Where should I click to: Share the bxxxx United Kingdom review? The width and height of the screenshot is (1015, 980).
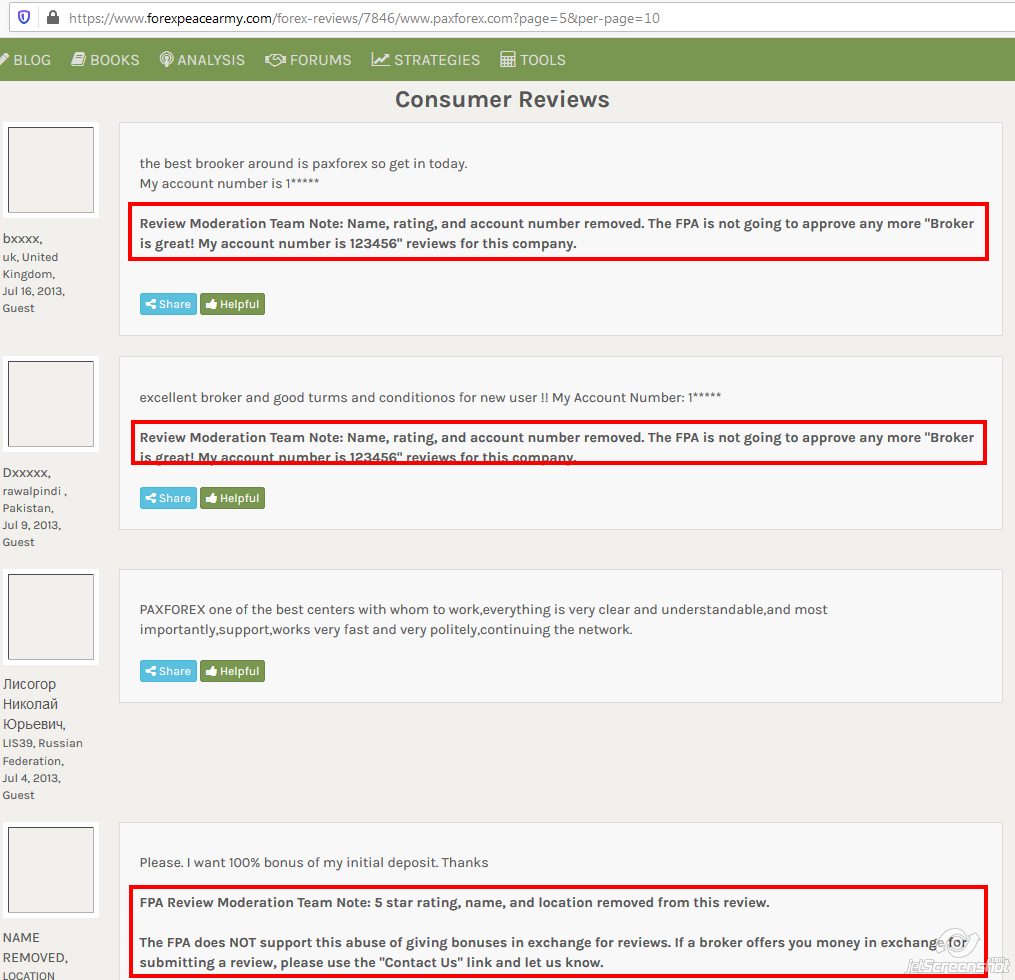tap(168, 304)
